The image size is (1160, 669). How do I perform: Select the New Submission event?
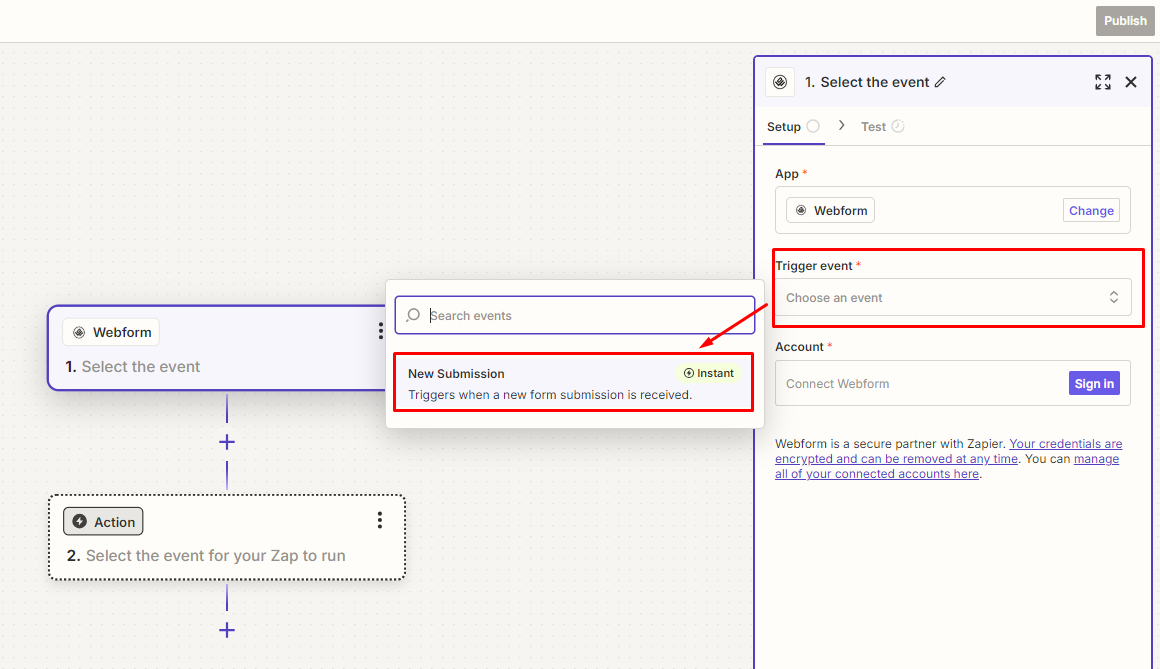[x=574, y=383]
